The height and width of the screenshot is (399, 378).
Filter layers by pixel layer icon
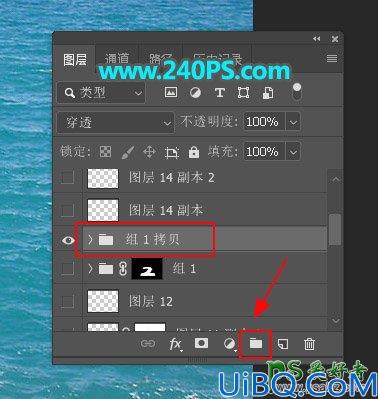pos(171,92)
